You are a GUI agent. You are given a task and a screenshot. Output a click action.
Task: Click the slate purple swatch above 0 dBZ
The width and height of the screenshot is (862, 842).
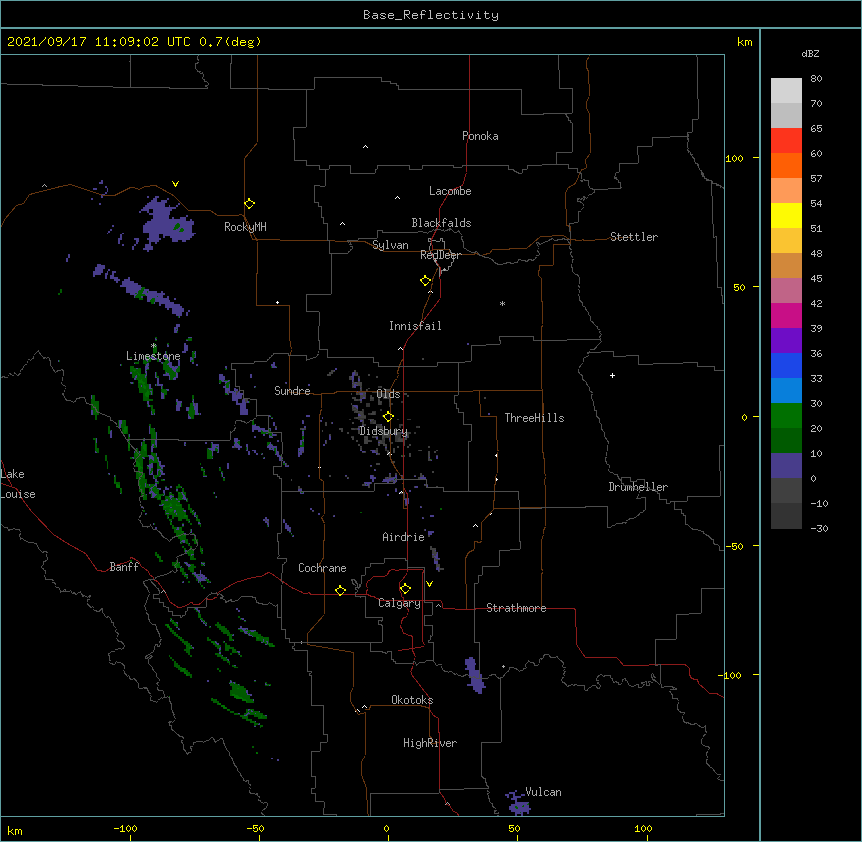click(786, 466)
